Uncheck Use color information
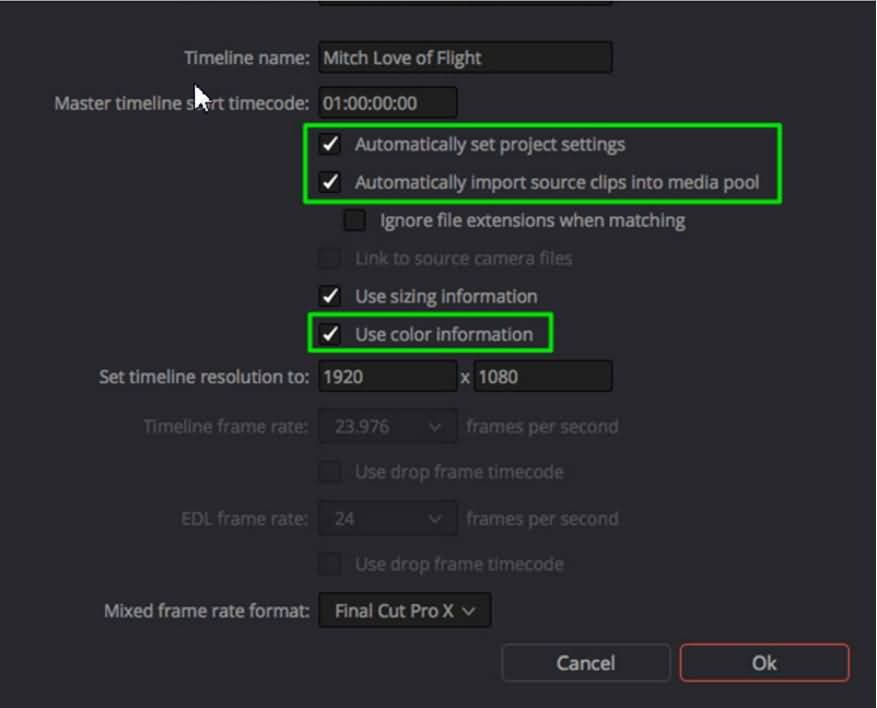 pos(330,335)
